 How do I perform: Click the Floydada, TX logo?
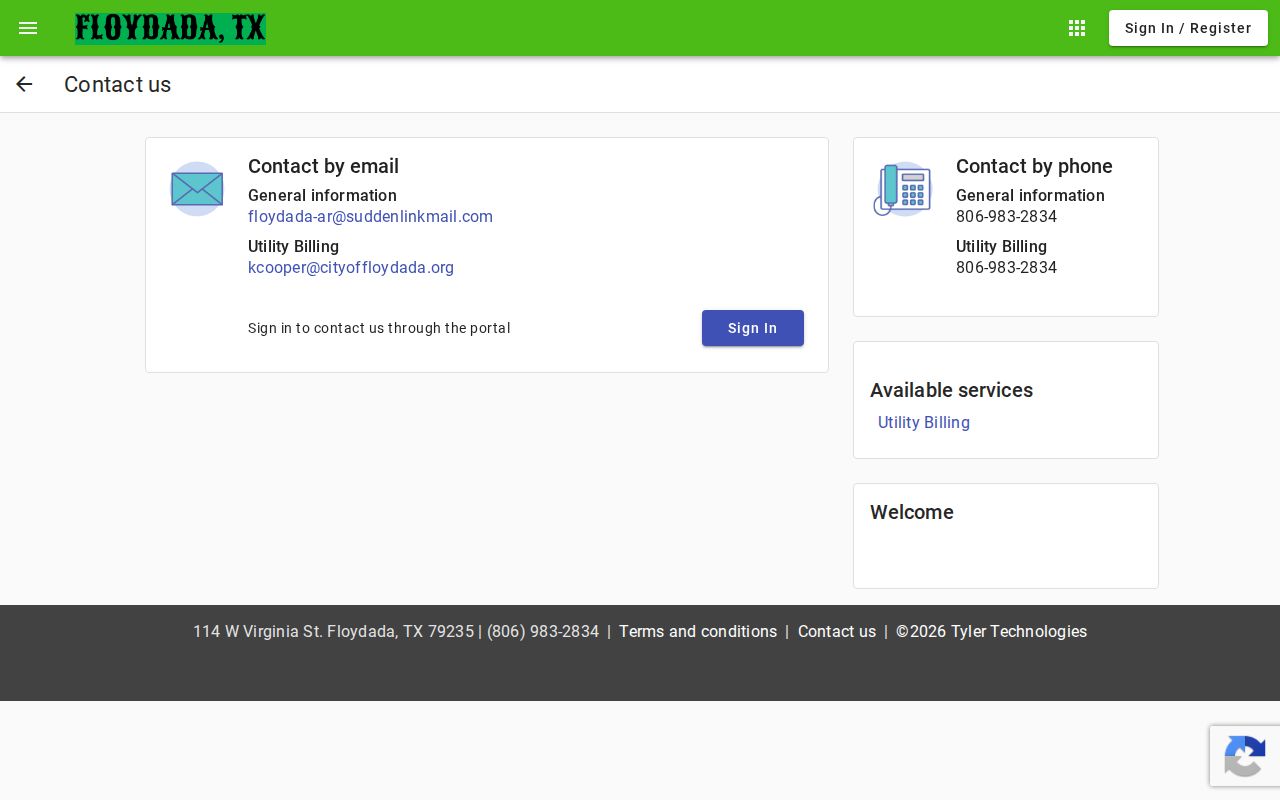[170, 28]
